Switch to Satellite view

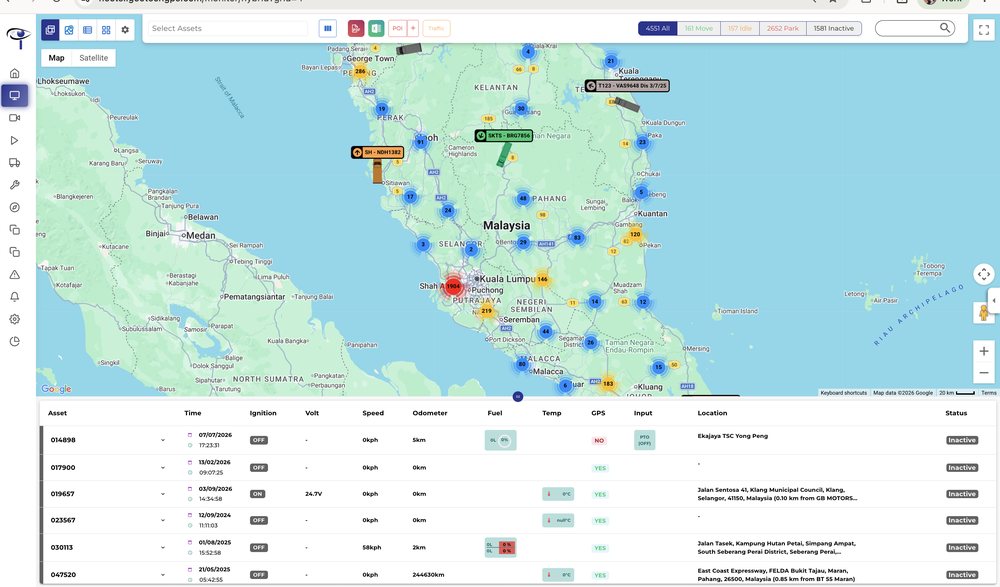(x=93, y=57)
